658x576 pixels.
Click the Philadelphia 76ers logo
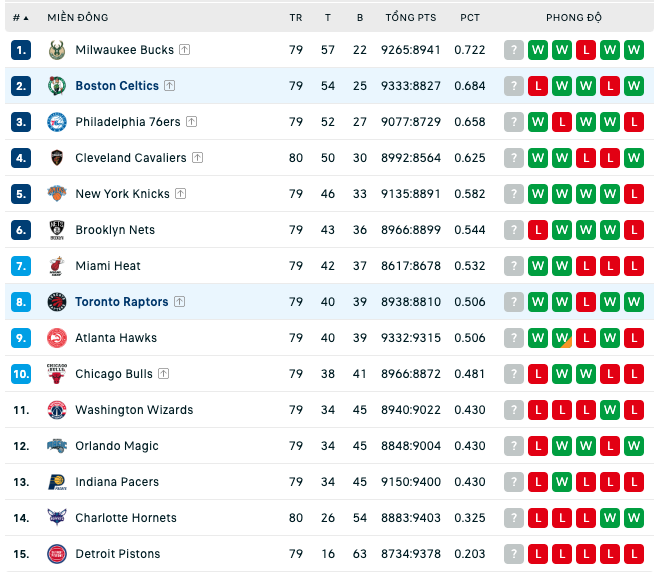point(57,122)
